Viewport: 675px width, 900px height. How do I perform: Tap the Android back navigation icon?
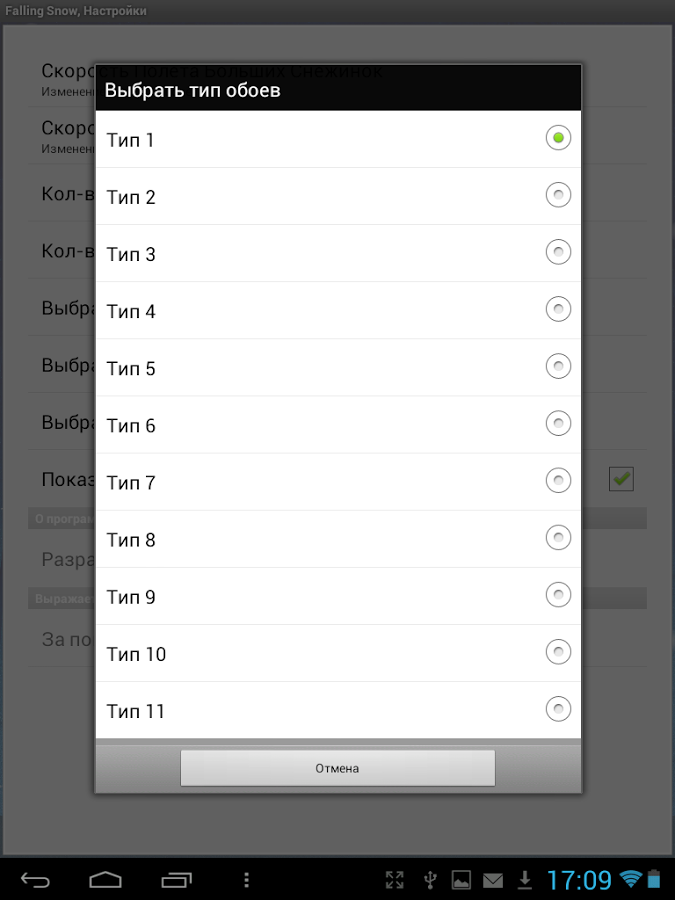pos(36,880)
